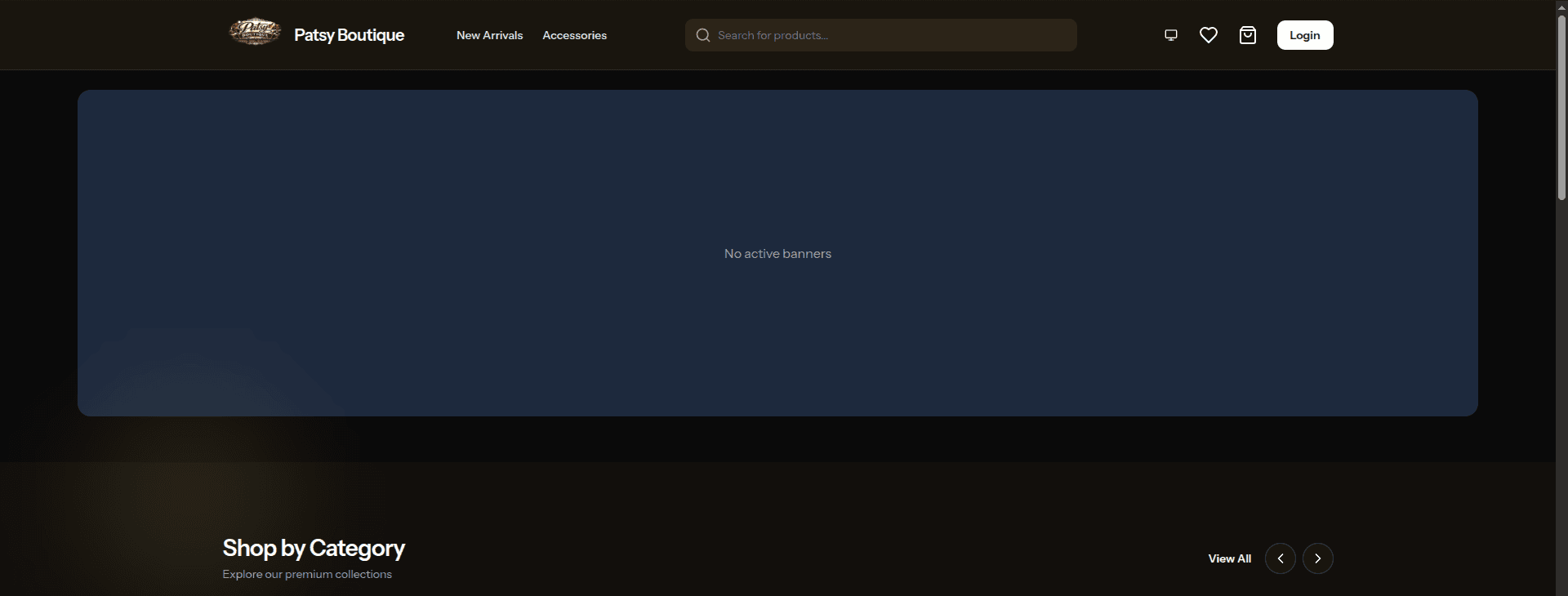Open View All categories link
The image size is (1568, 596).
pos(1229,558)
